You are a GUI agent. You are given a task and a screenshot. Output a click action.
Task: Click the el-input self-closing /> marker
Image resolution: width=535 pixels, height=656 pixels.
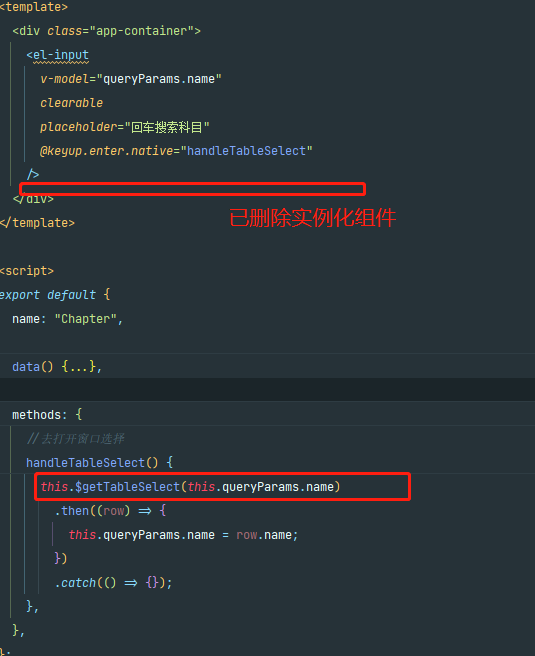pyautogui.click(x=33, y=174)
